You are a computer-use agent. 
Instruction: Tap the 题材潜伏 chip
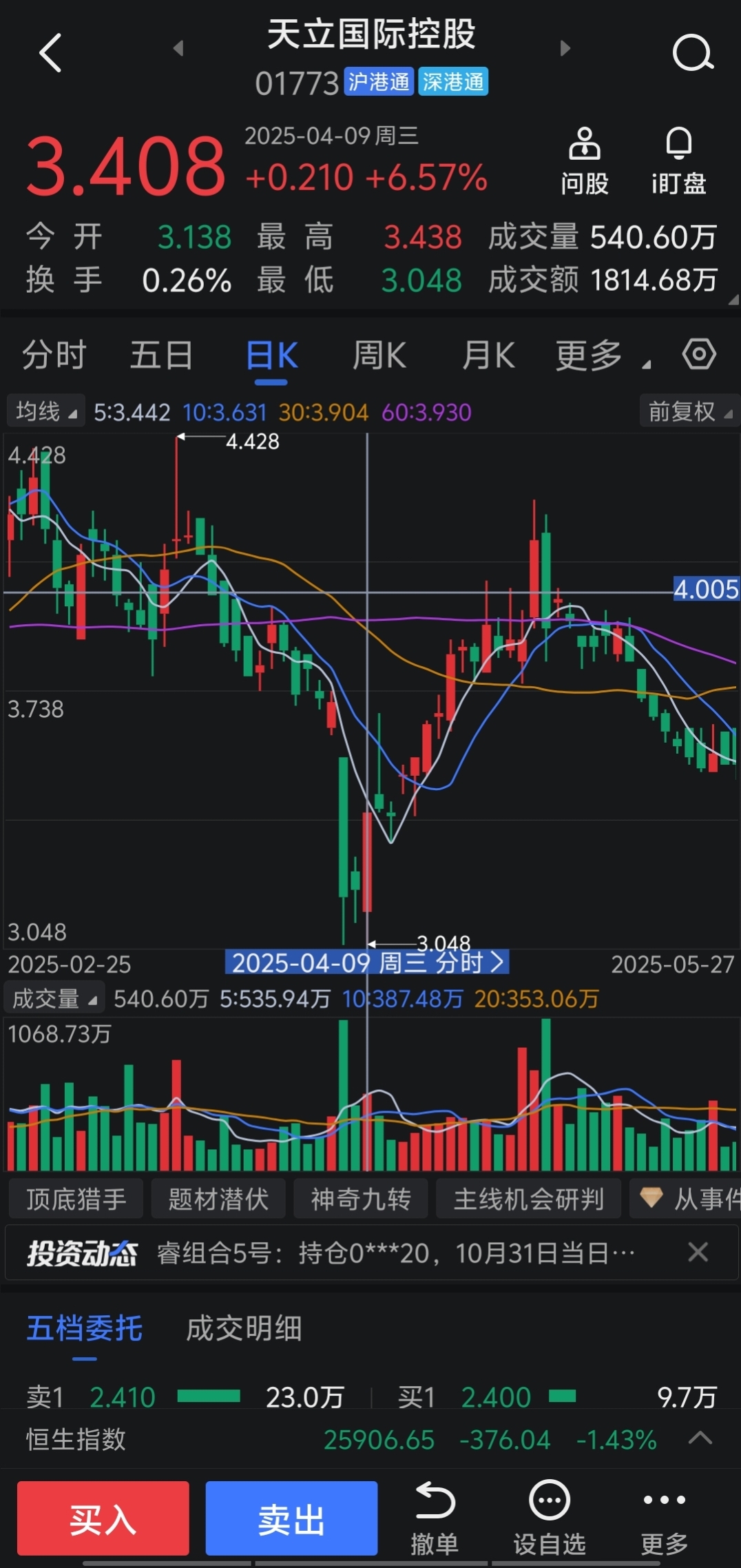218,1199
